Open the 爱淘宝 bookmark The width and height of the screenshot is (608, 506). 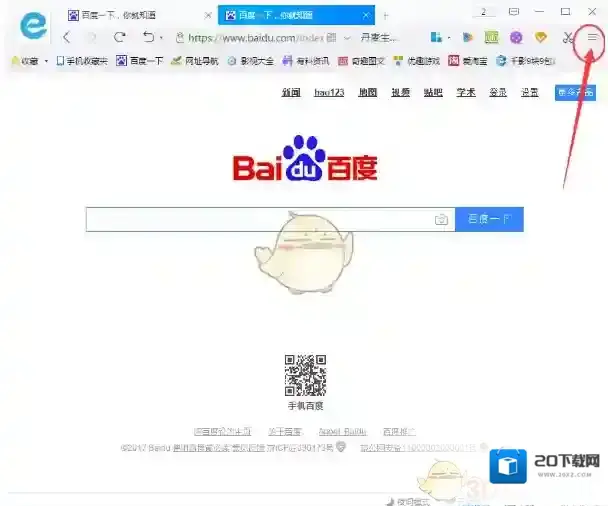click(x=468, y=61)
